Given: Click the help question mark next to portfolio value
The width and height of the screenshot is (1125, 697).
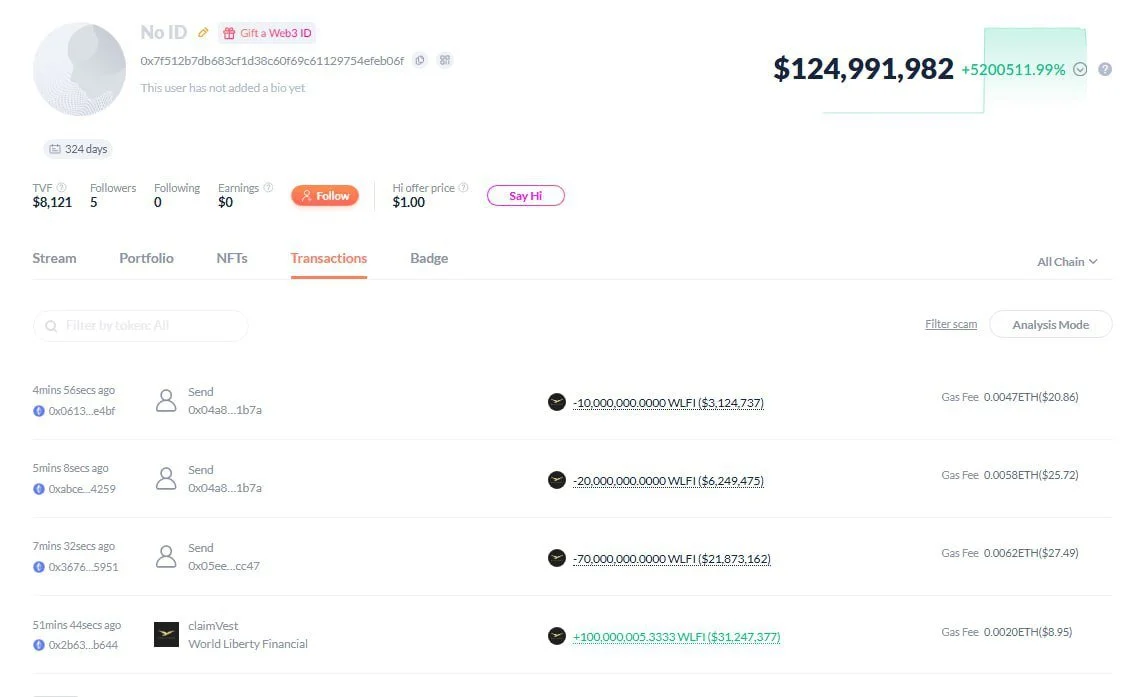Looking at the screenshot, I should coord(1105,69).
